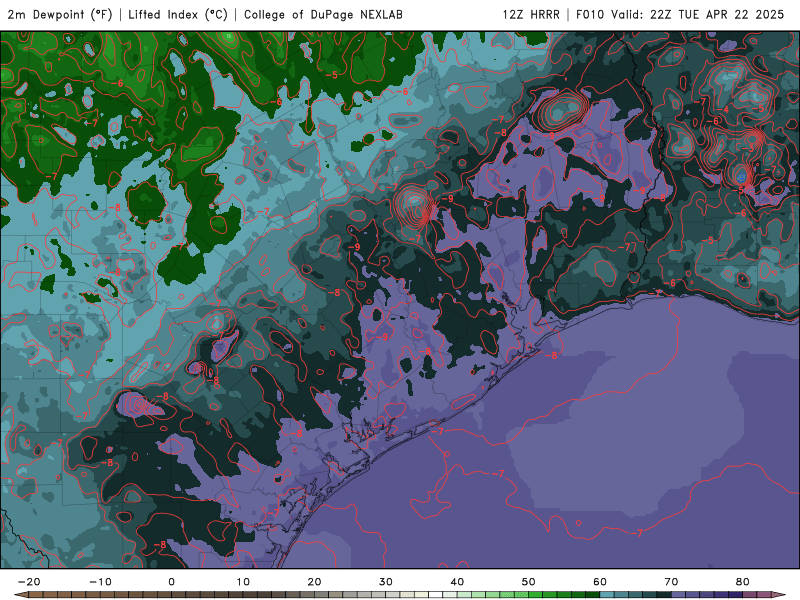The image size is (800, 600).
Task: Click the "F010 Valid: 22Z TUE APR 22 2025" text
Action: coord(680,15)
